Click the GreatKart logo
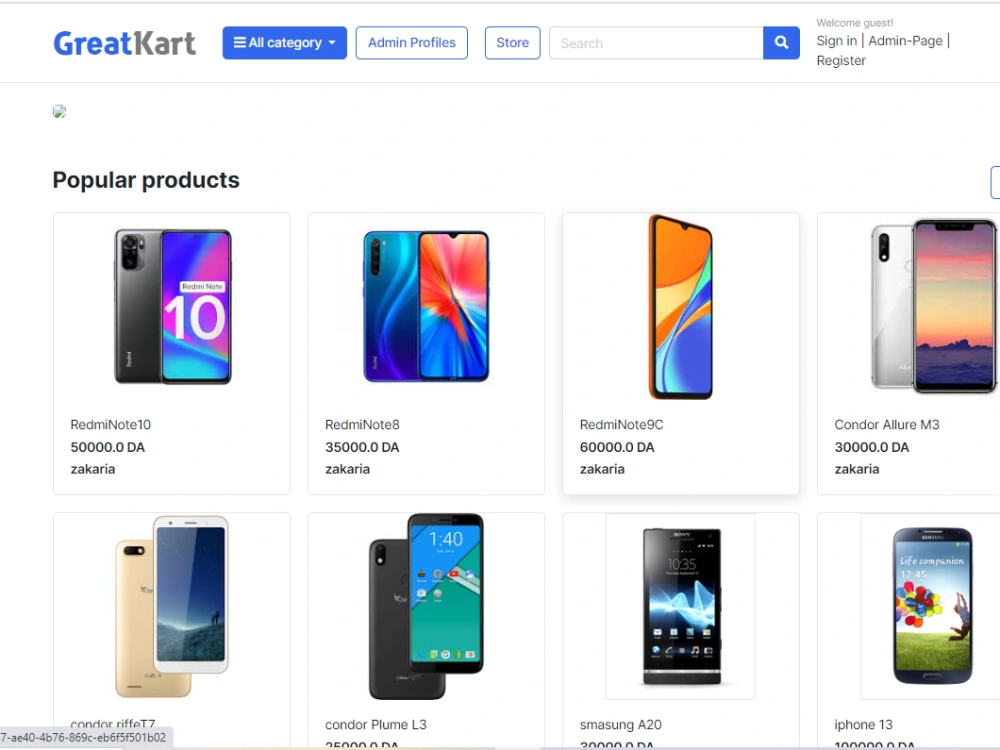Screen dimensions: 1000x750 tap(124, 43)
